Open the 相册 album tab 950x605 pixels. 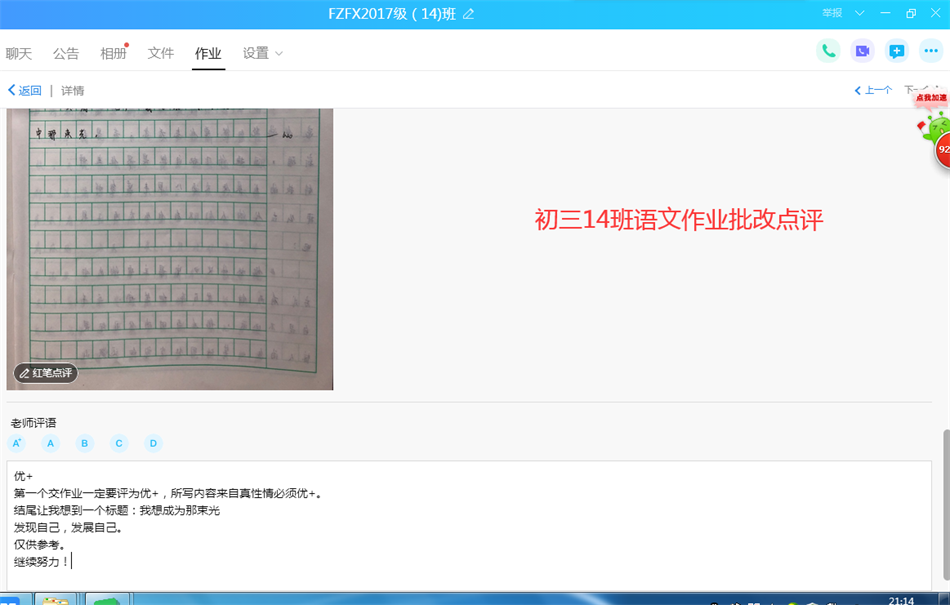113,53
